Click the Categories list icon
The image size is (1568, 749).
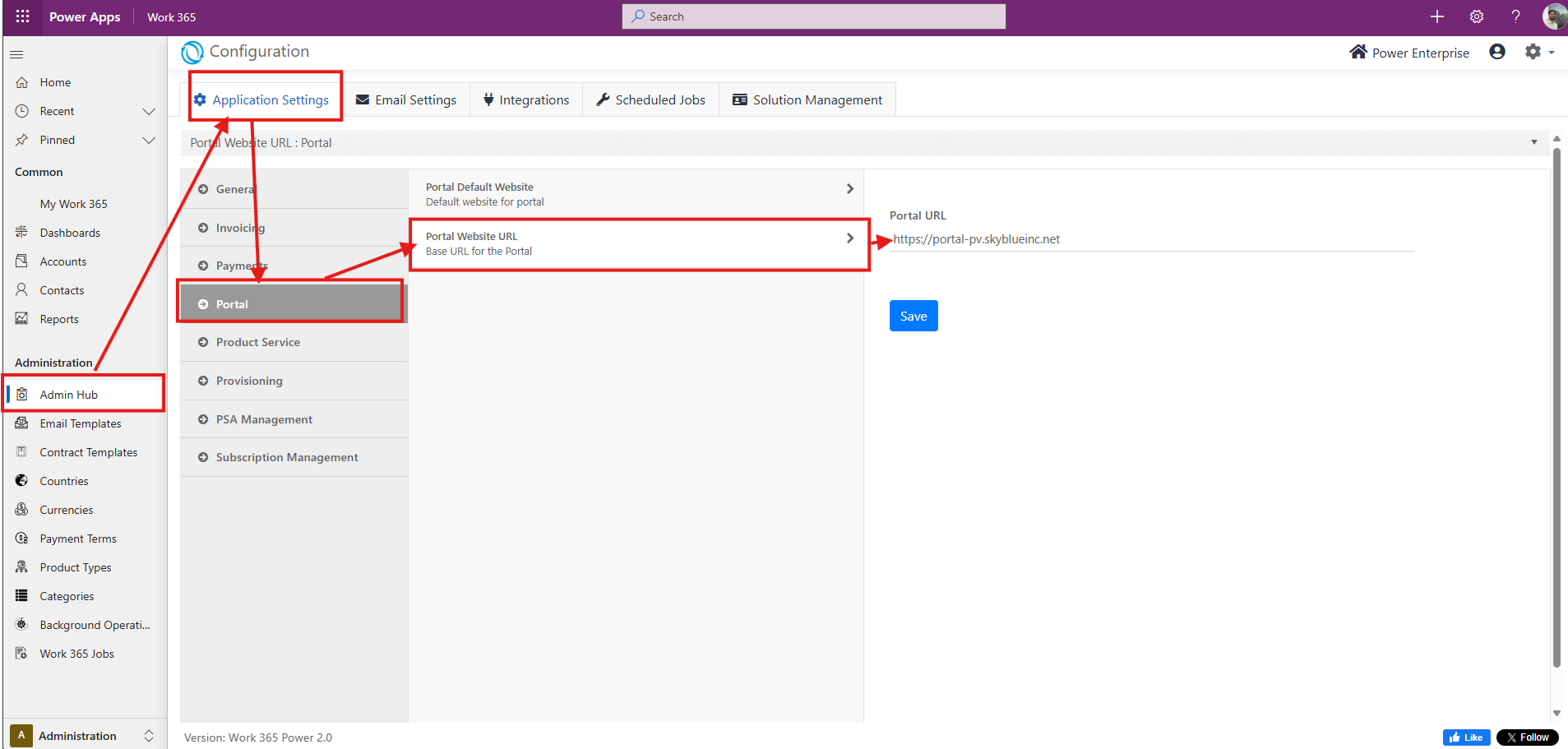pos(22,596)
